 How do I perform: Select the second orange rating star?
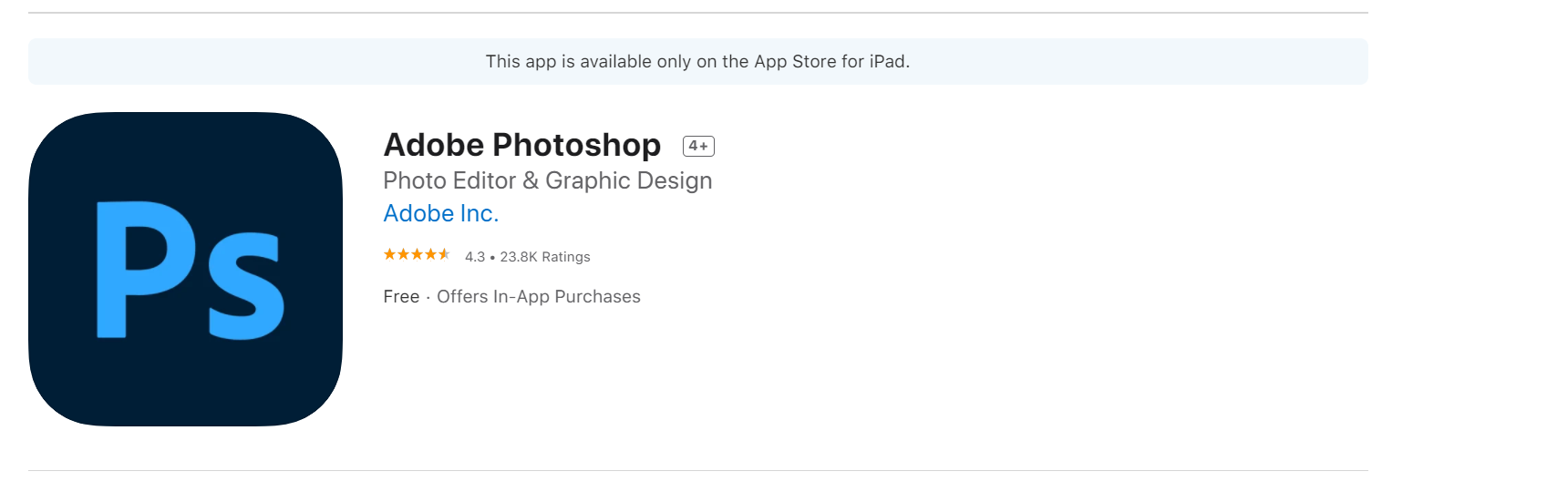click(403, 255)
